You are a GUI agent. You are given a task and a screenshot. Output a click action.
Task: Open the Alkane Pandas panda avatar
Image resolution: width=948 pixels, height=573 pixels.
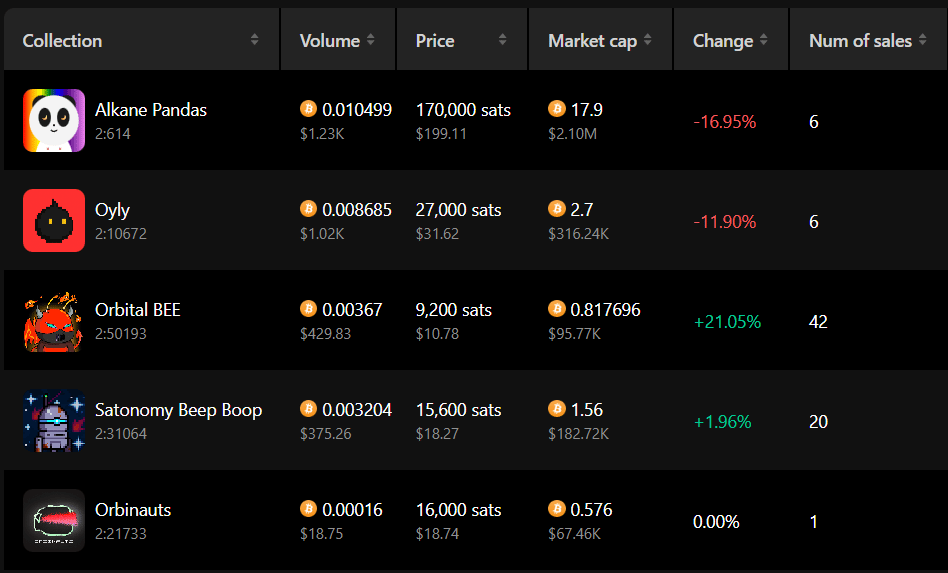54,120
